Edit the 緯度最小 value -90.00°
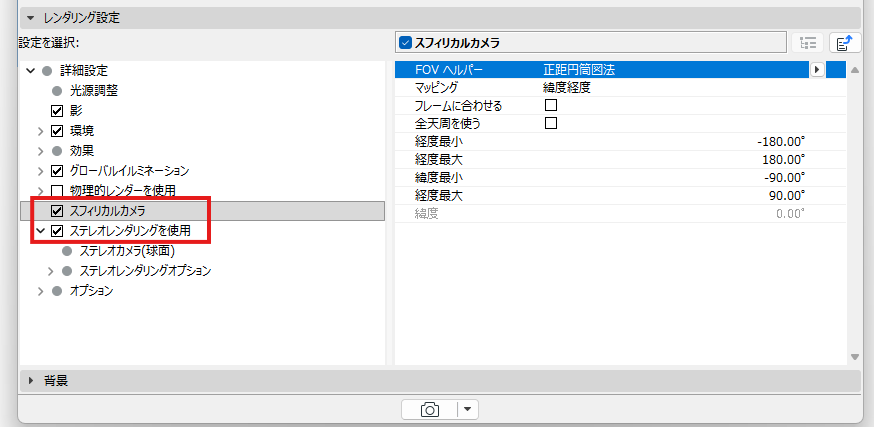The image size is (874, 427). point(784,178)
